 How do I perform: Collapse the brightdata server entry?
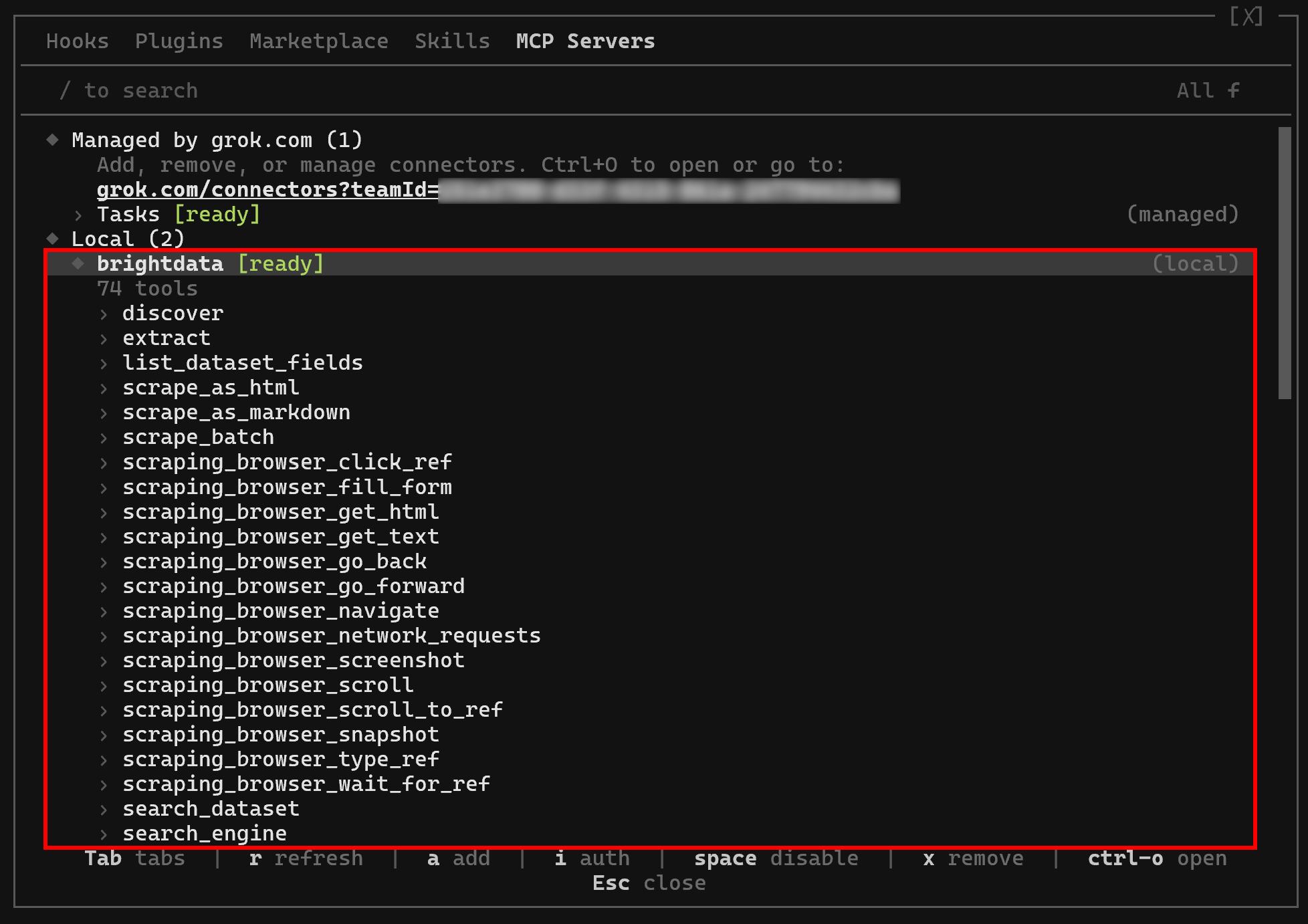click(x=78, y=263)
